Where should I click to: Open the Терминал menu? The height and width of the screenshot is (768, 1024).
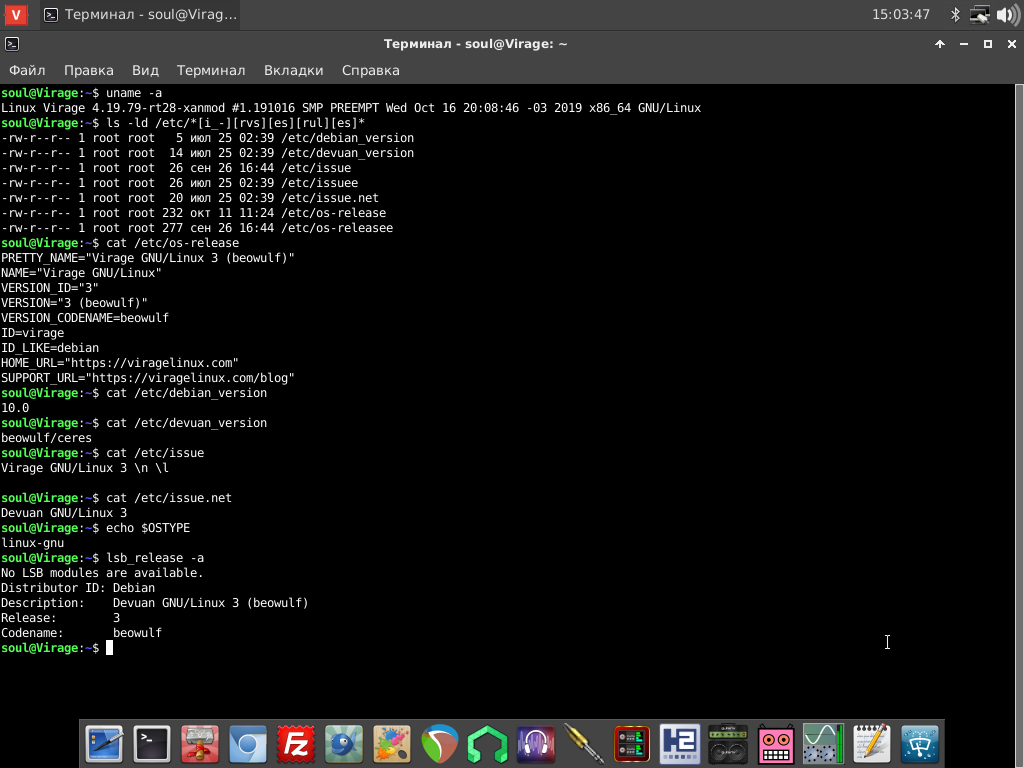211,70
